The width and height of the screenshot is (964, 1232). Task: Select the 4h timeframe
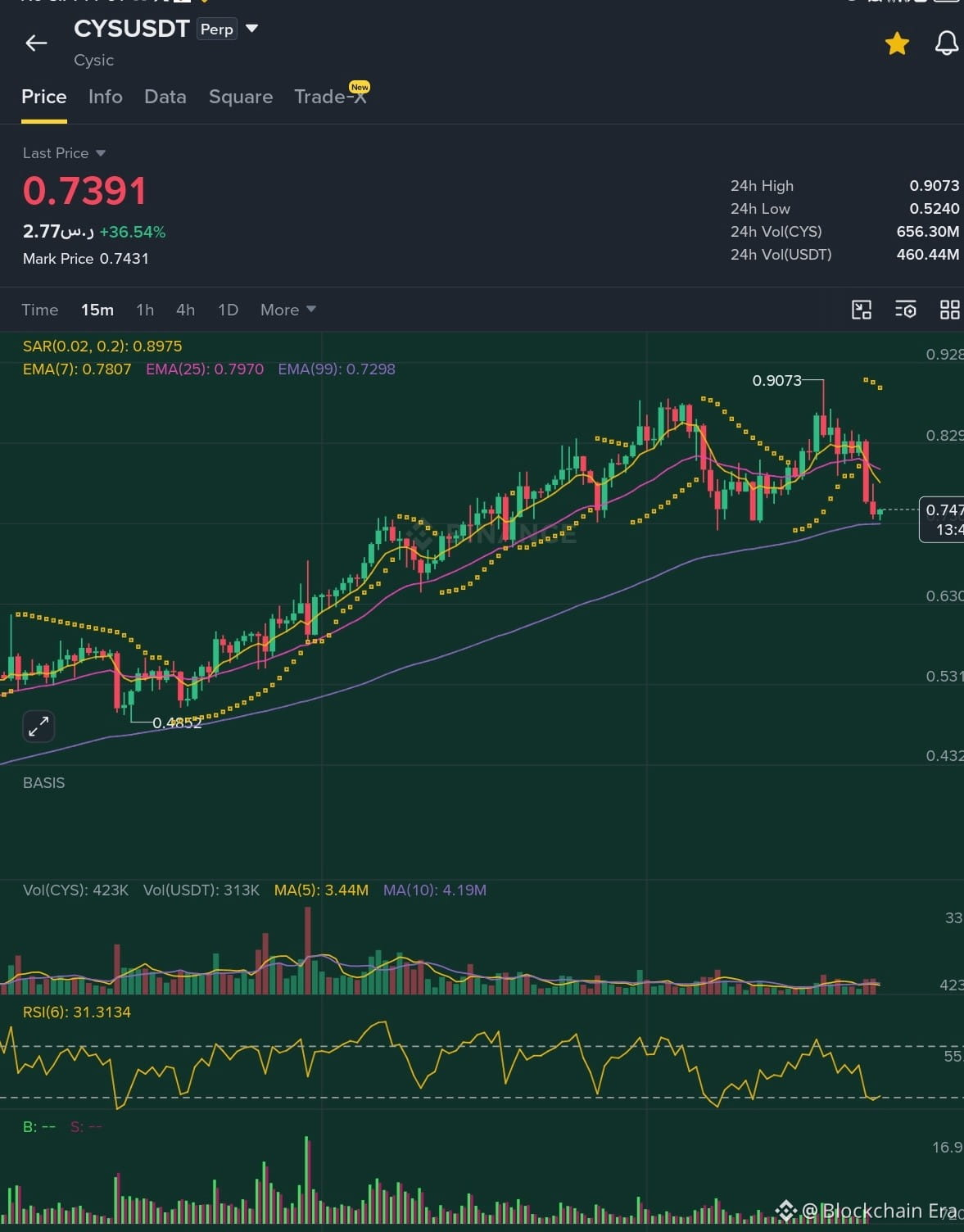(186, 310)
